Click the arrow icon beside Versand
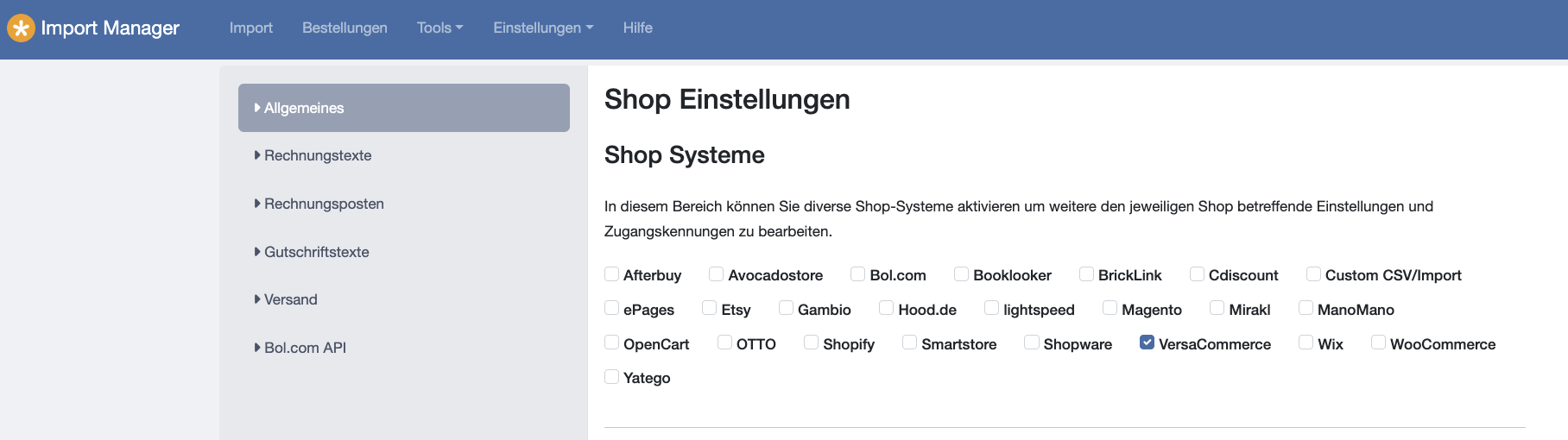The width and height of the screenshot is (1568, 440). 257,299
